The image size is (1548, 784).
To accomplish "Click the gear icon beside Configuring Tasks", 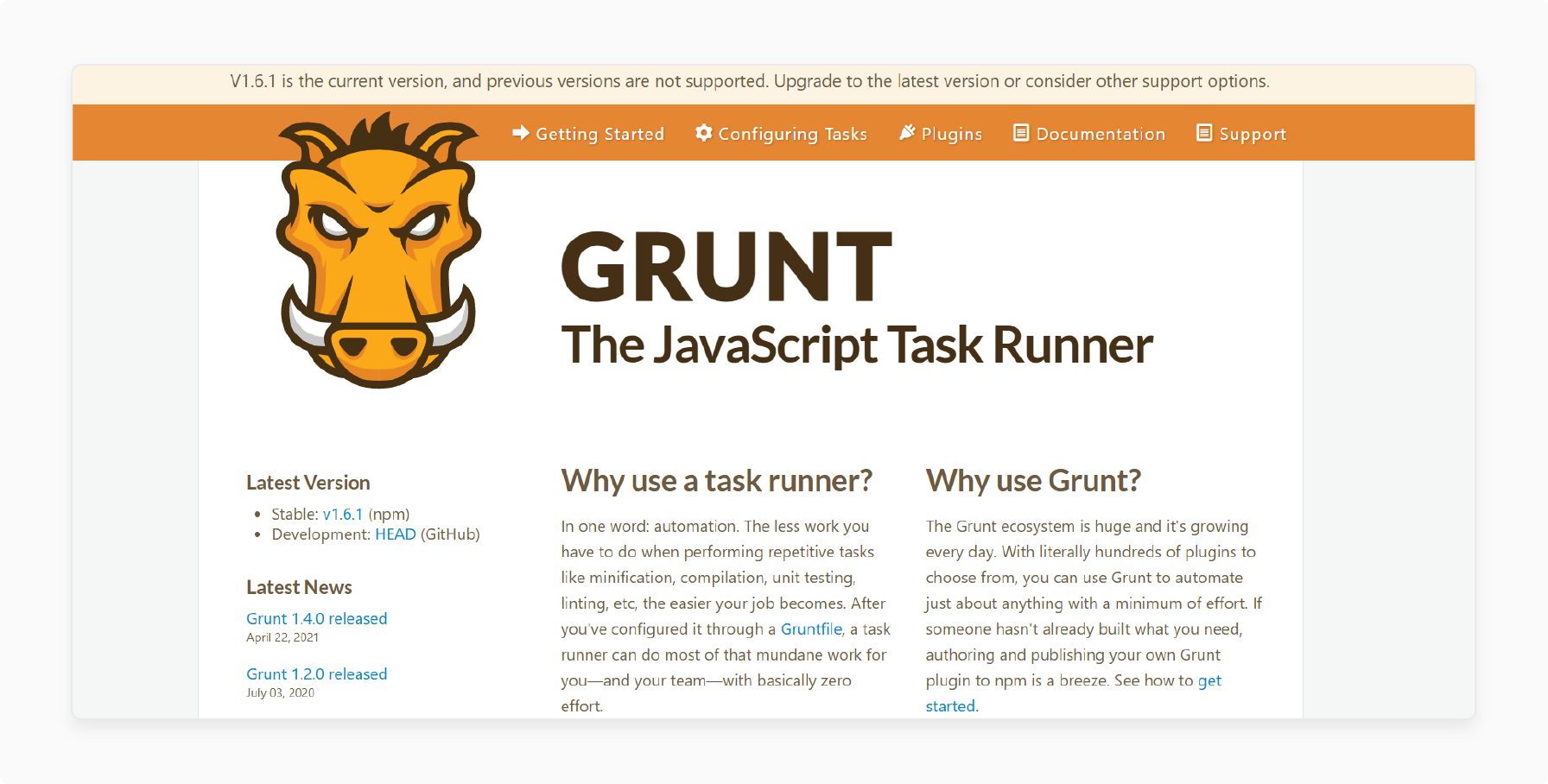I will [x=704, y=133].
